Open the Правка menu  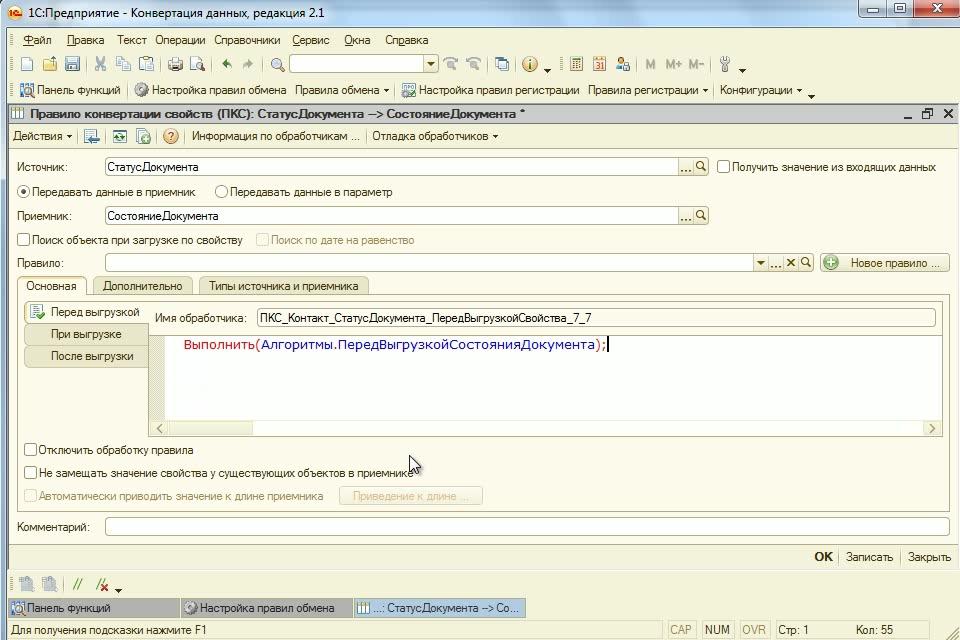tap(85, 40)
